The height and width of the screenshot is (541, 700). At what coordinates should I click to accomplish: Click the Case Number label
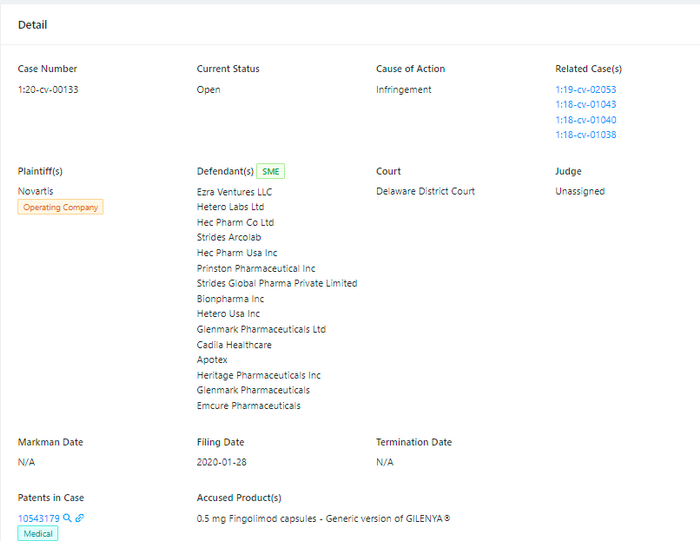pos(47,69)
